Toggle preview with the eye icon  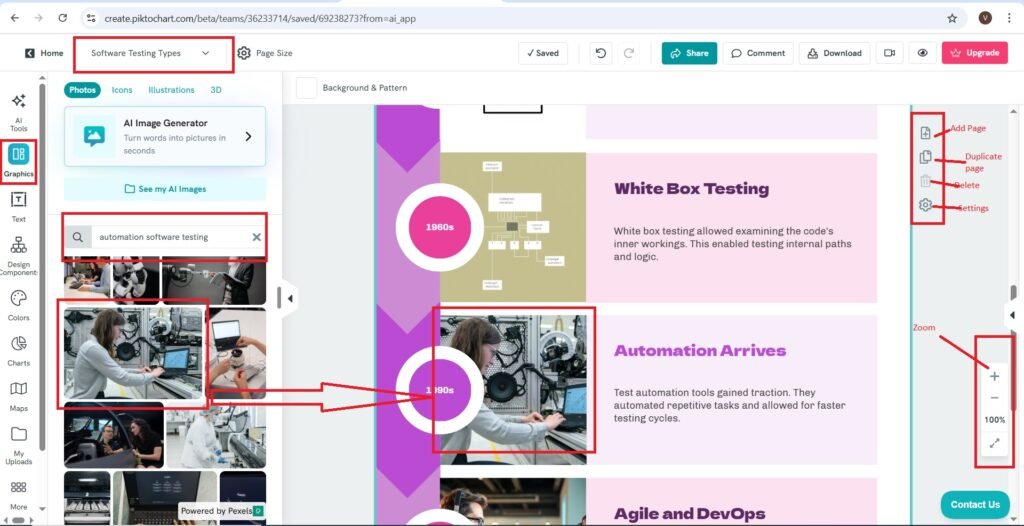click(922, 53)
